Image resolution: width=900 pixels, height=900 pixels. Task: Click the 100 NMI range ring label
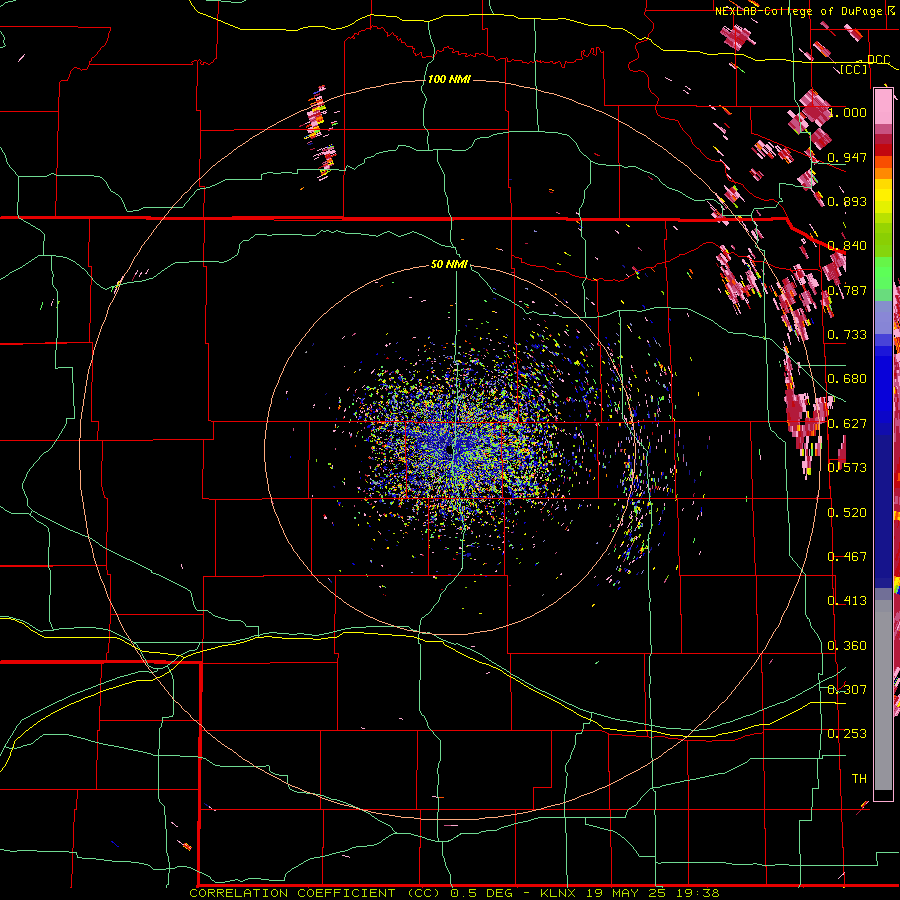click(x=449, y=79)
